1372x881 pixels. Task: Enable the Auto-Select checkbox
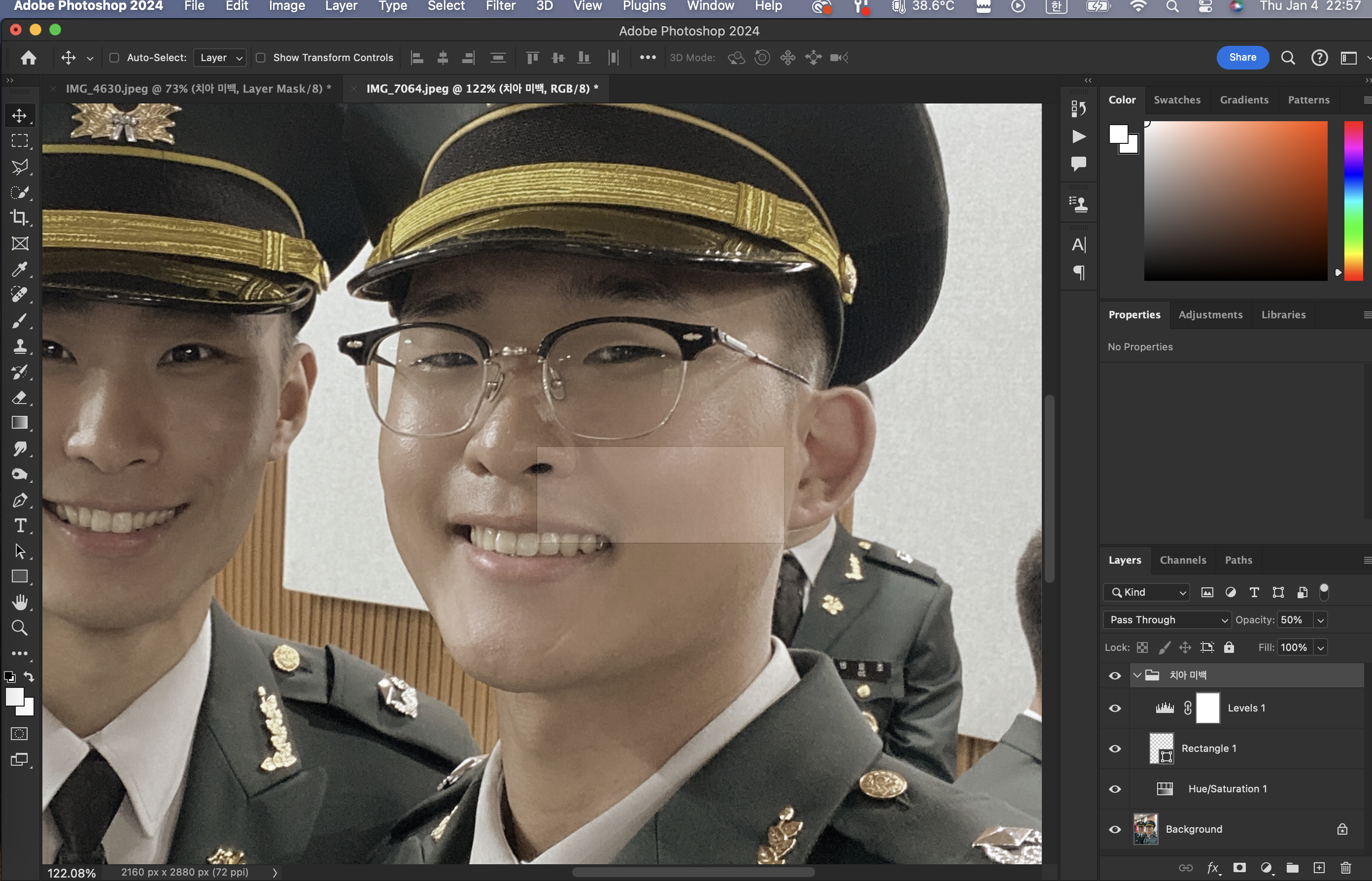(114, 58)
